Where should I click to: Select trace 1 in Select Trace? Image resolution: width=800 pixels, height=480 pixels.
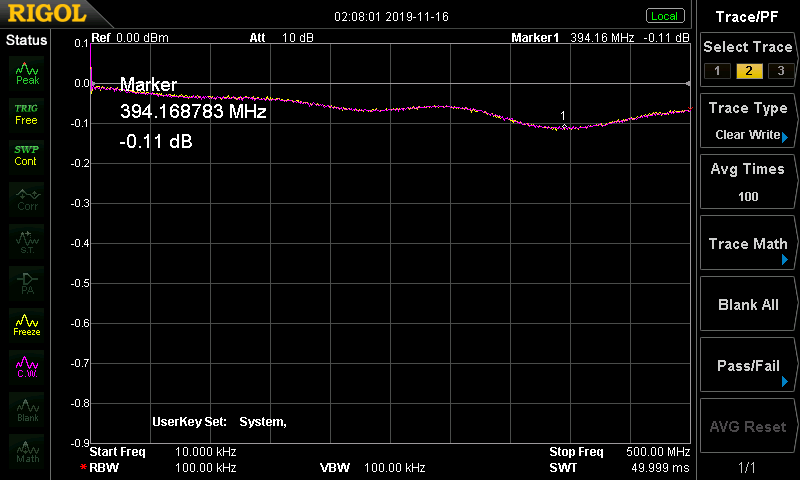715,70
